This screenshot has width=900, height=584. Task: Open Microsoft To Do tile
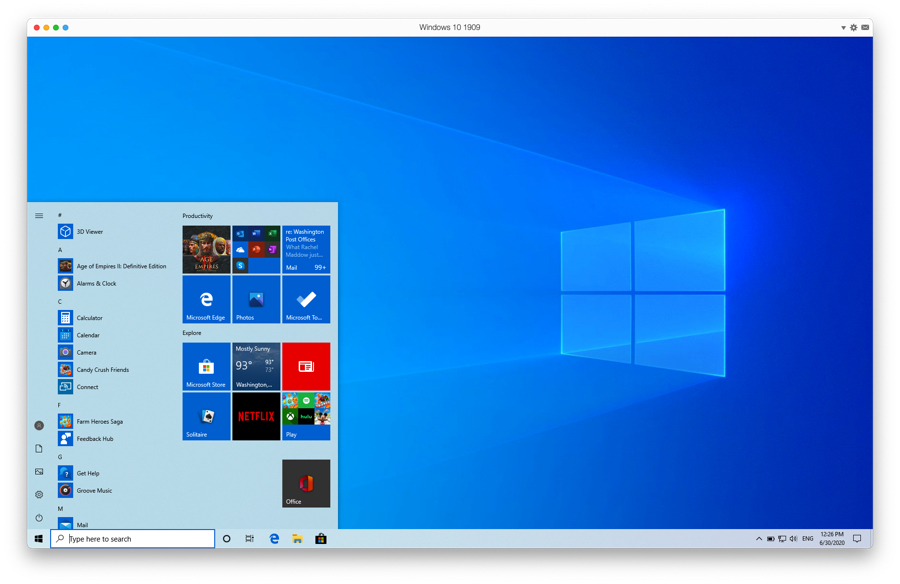(x=306, y=299)
